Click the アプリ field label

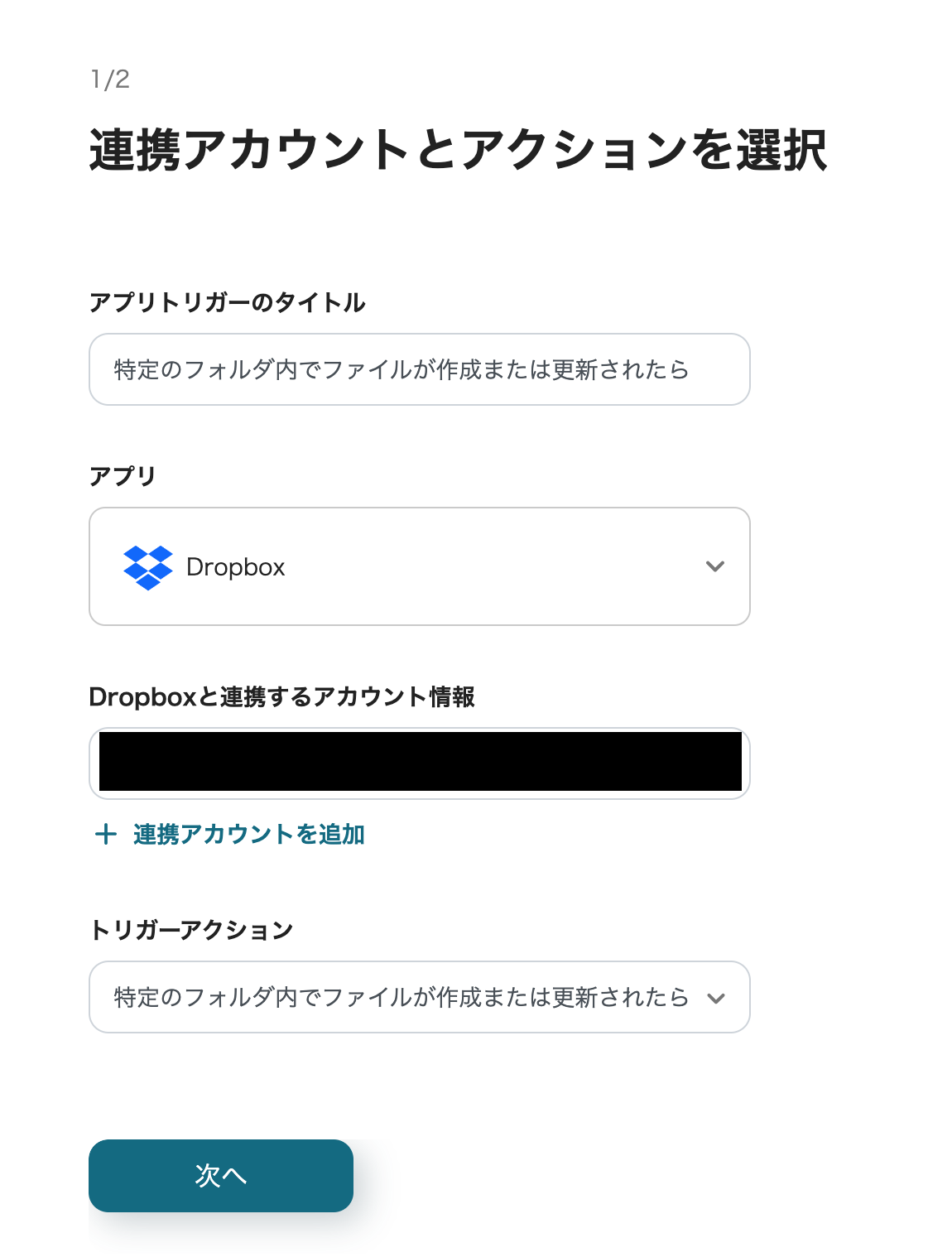click(x=123, y=476)
